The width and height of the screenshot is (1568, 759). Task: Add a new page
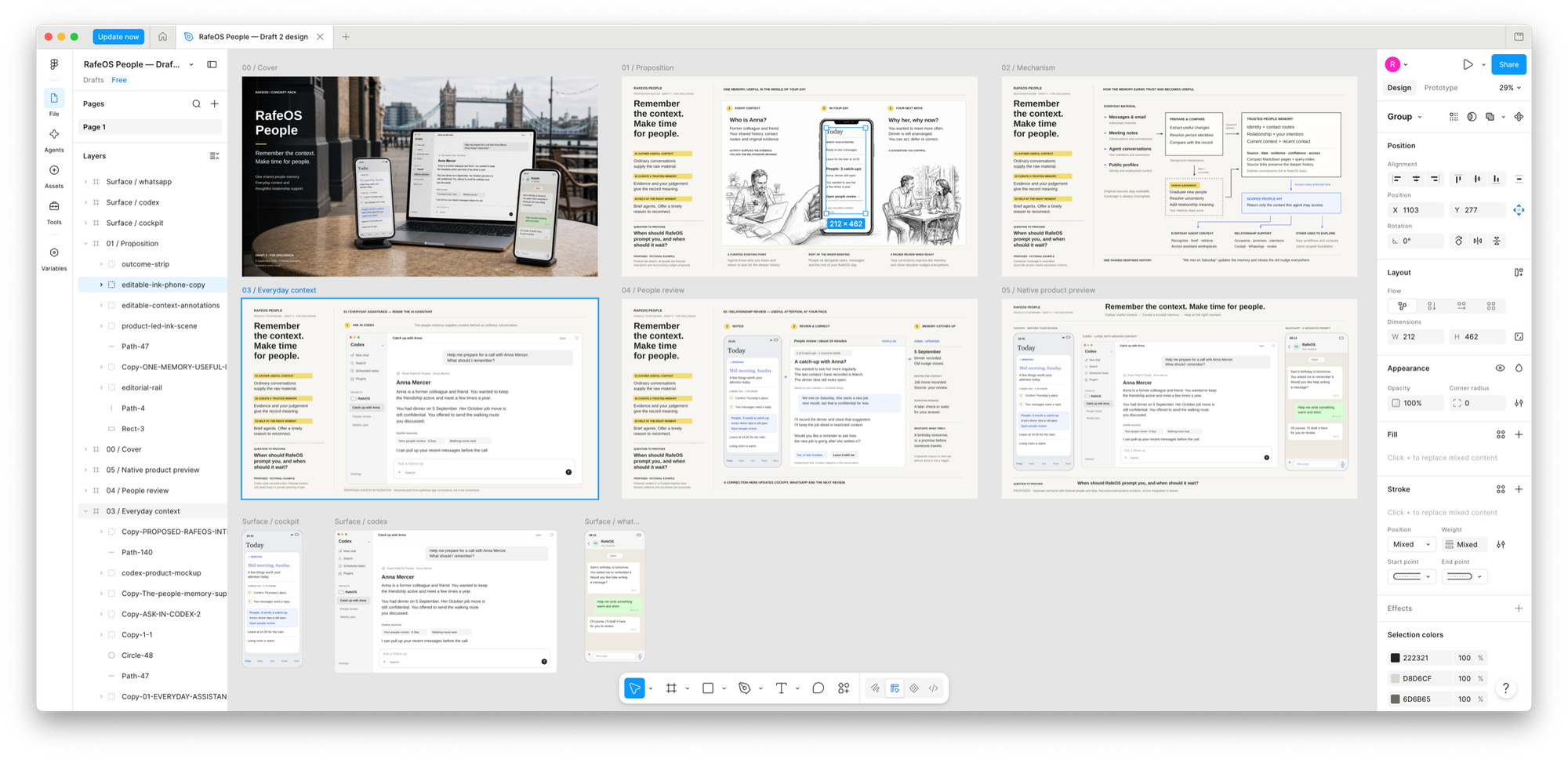pyautogui.click(x=214, y=103)
